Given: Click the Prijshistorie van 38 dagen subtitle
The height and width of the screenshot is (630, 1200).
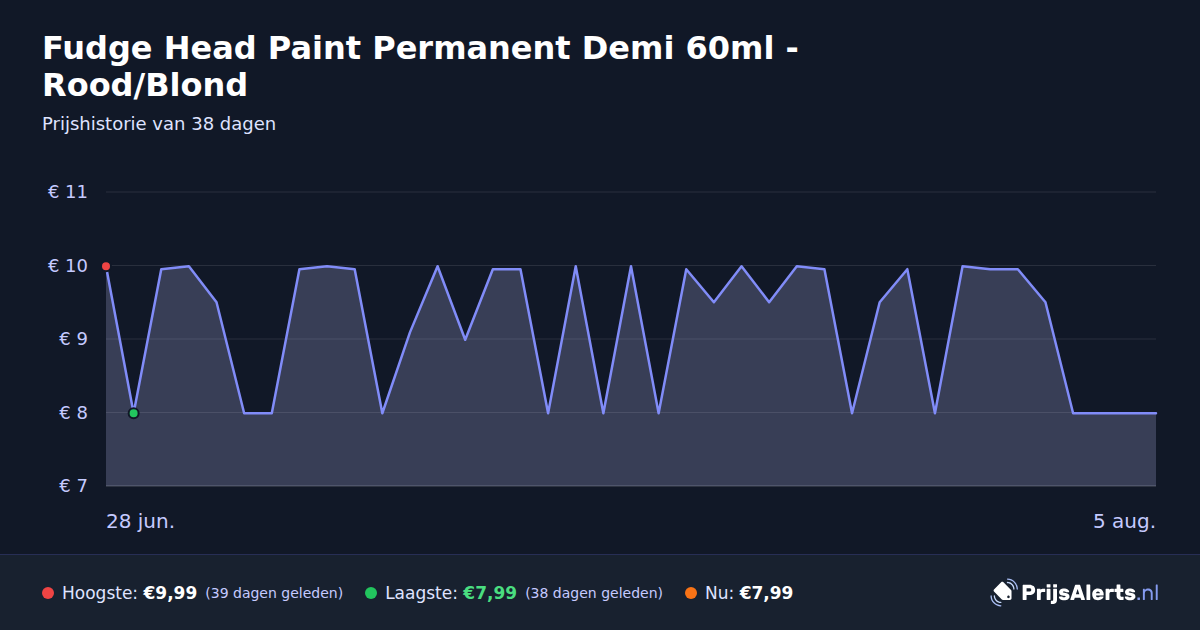Looking at the screenshot, I should pos(159,124).
